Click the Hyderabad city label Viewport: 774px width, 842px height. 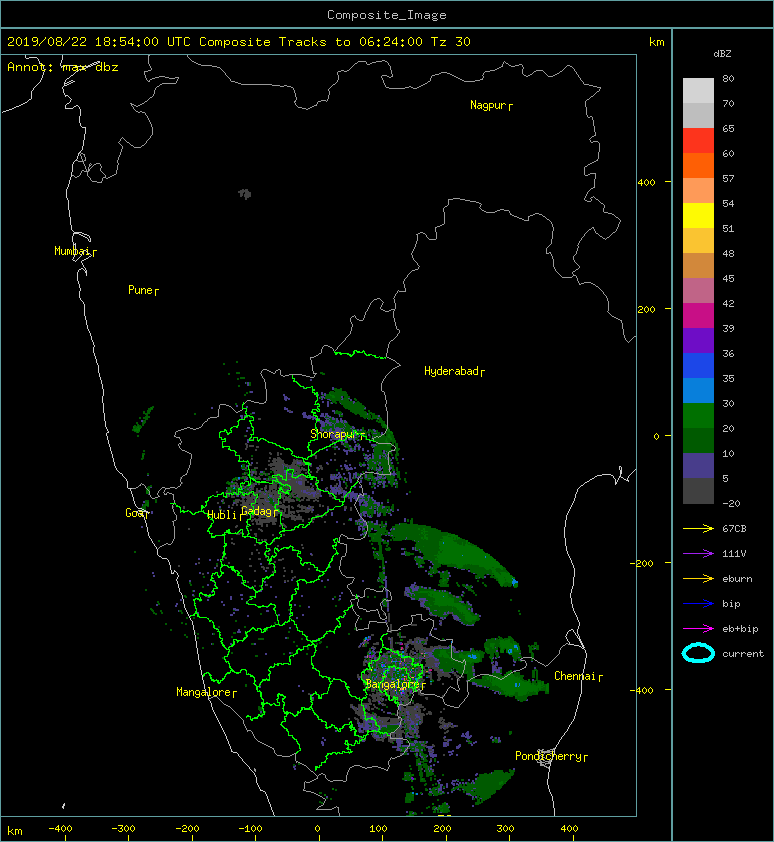click(x=451, y=371)
